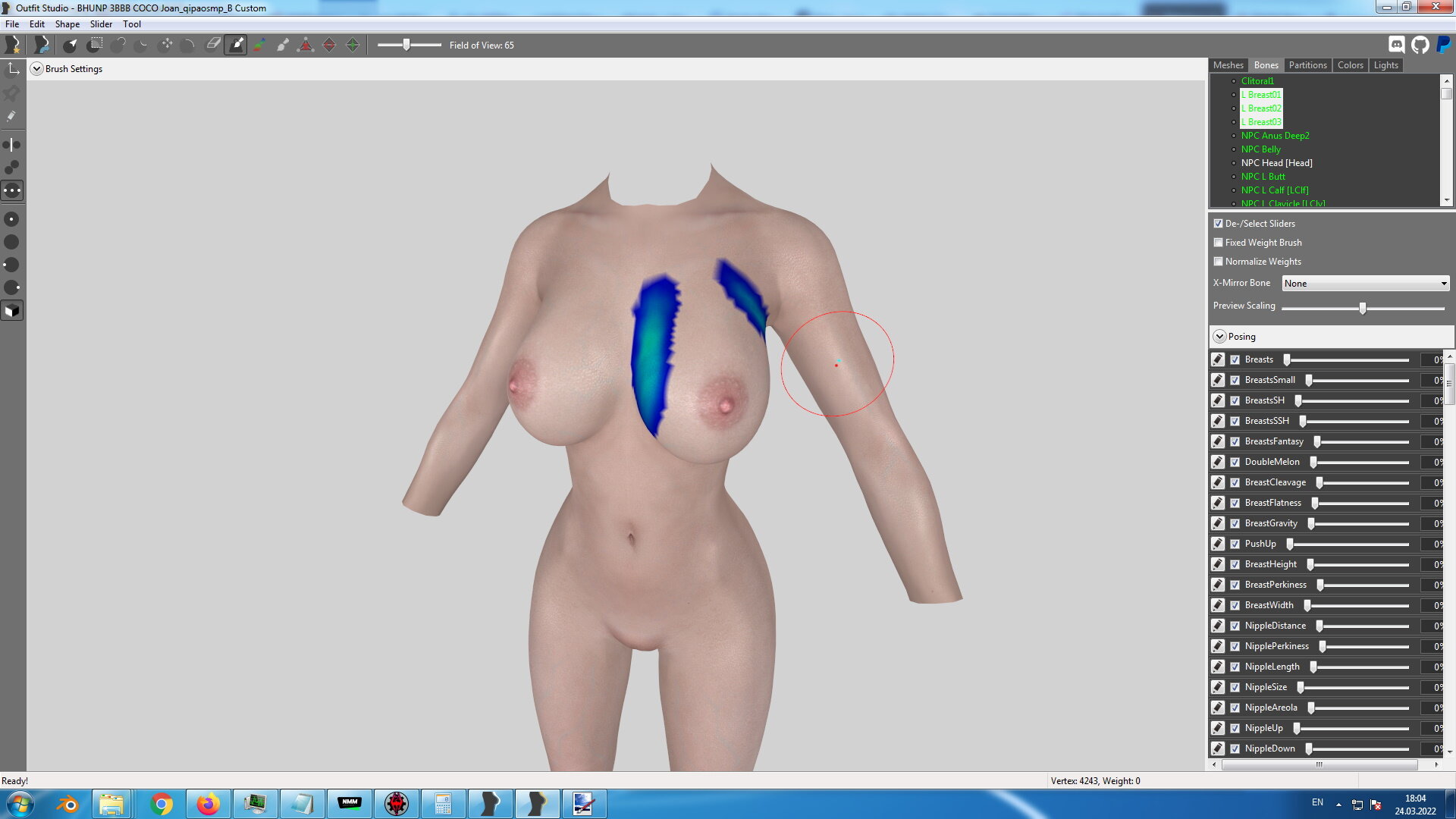Choose the Mask eraser tool
Image resolution: width=1456 pixels, height=819 pixels.
click(212, 45)
